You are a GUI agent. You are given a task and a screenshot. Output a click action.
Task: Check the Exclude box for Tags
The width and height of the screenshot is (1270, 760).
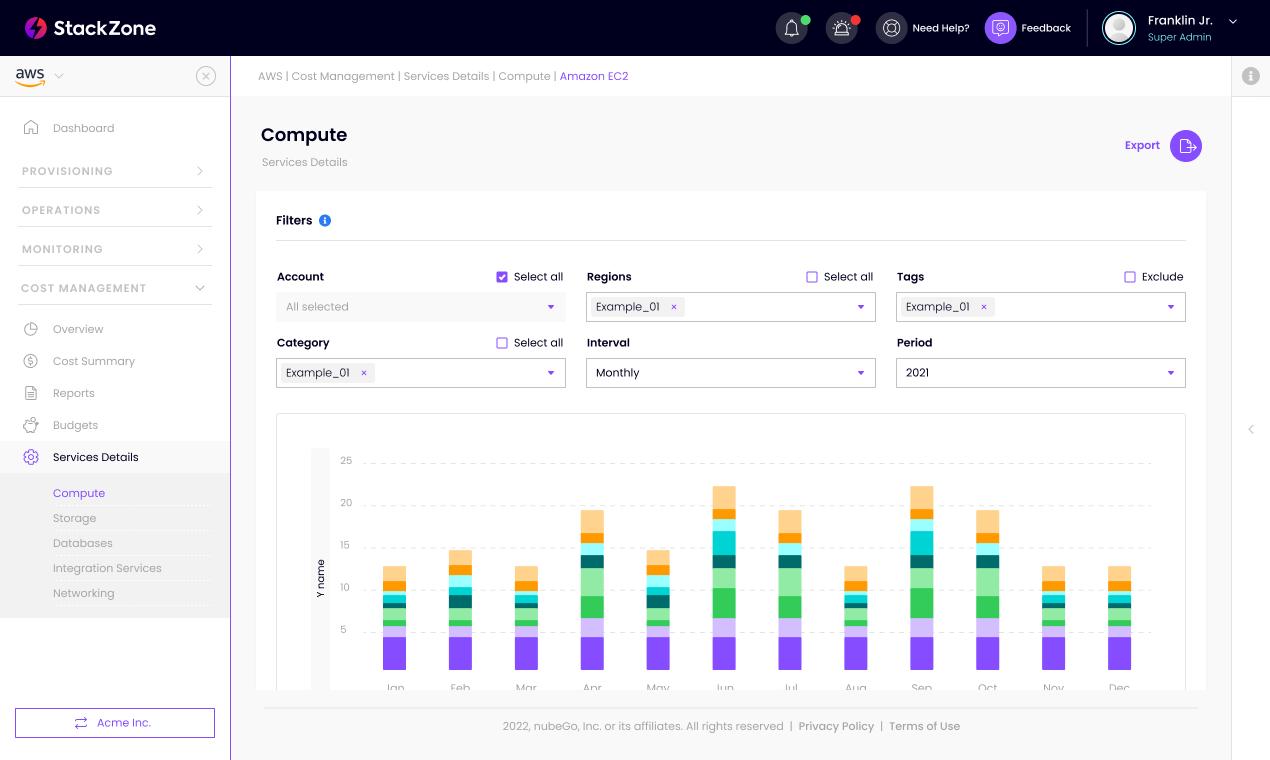(x=1130, y=276)
